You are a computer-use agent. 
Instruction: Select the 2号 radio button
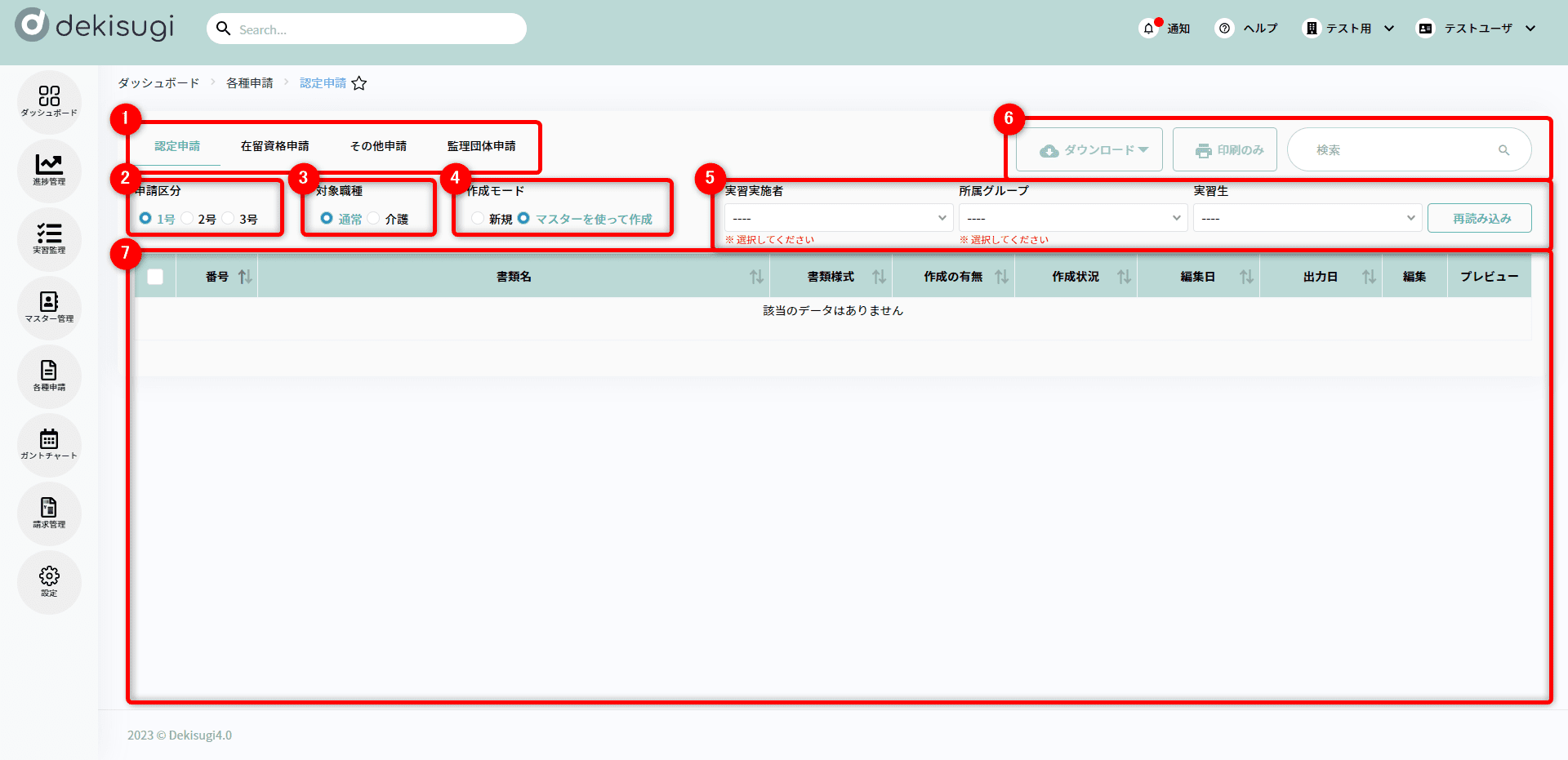[x=188, y=219]
